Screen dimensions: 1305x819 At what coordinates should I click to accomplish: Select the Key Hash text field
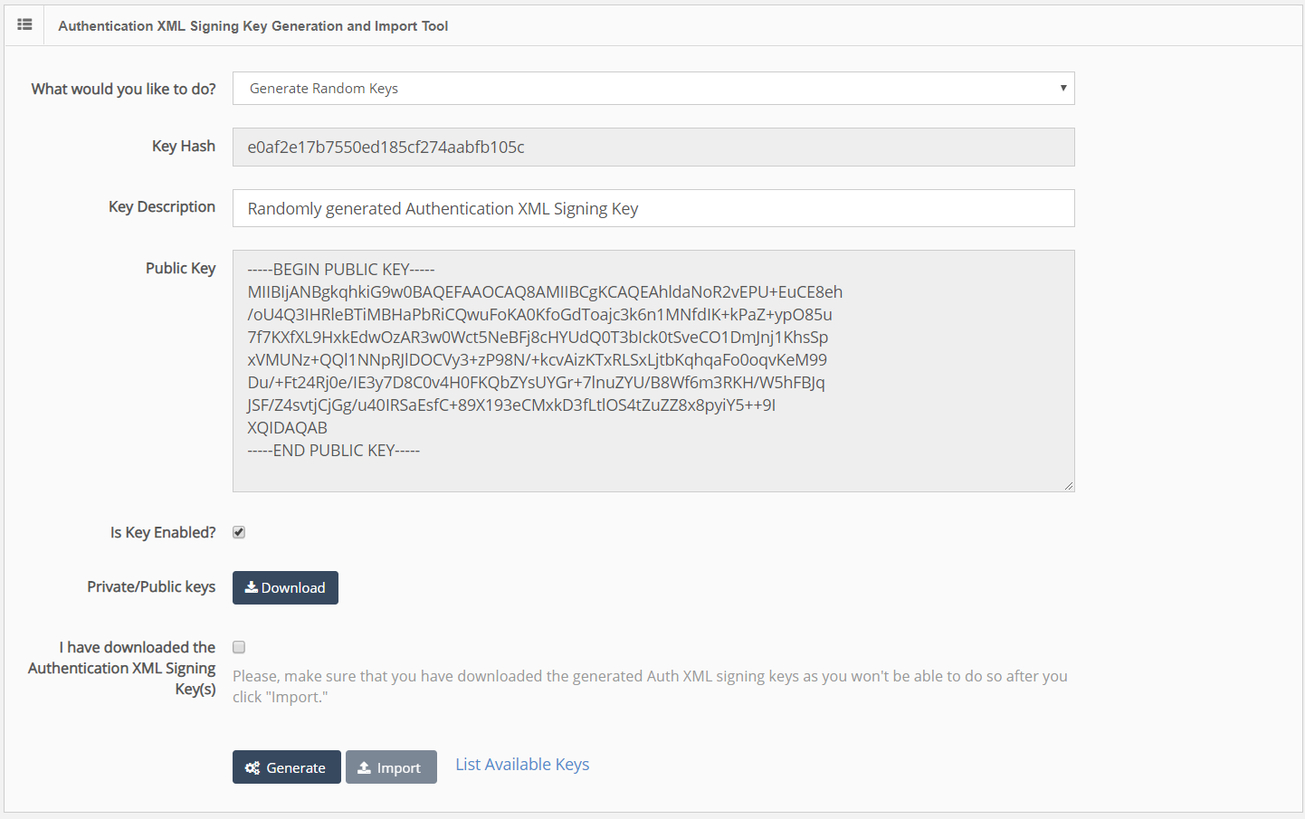(x=653, y=146)
